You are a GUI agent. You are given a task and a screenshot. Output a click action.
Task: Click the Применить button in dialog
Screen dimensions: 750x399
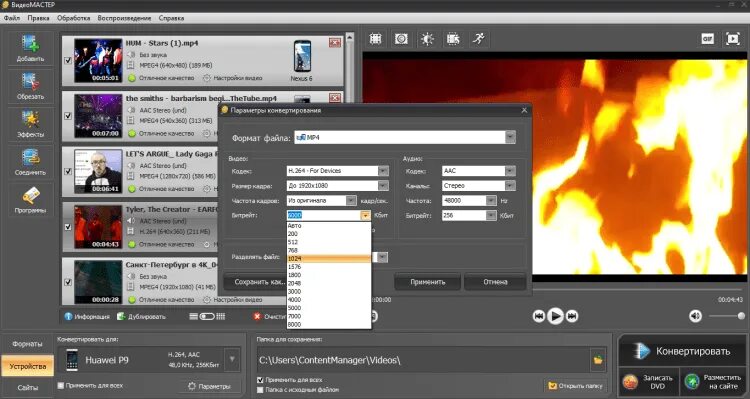coord(428,282)
